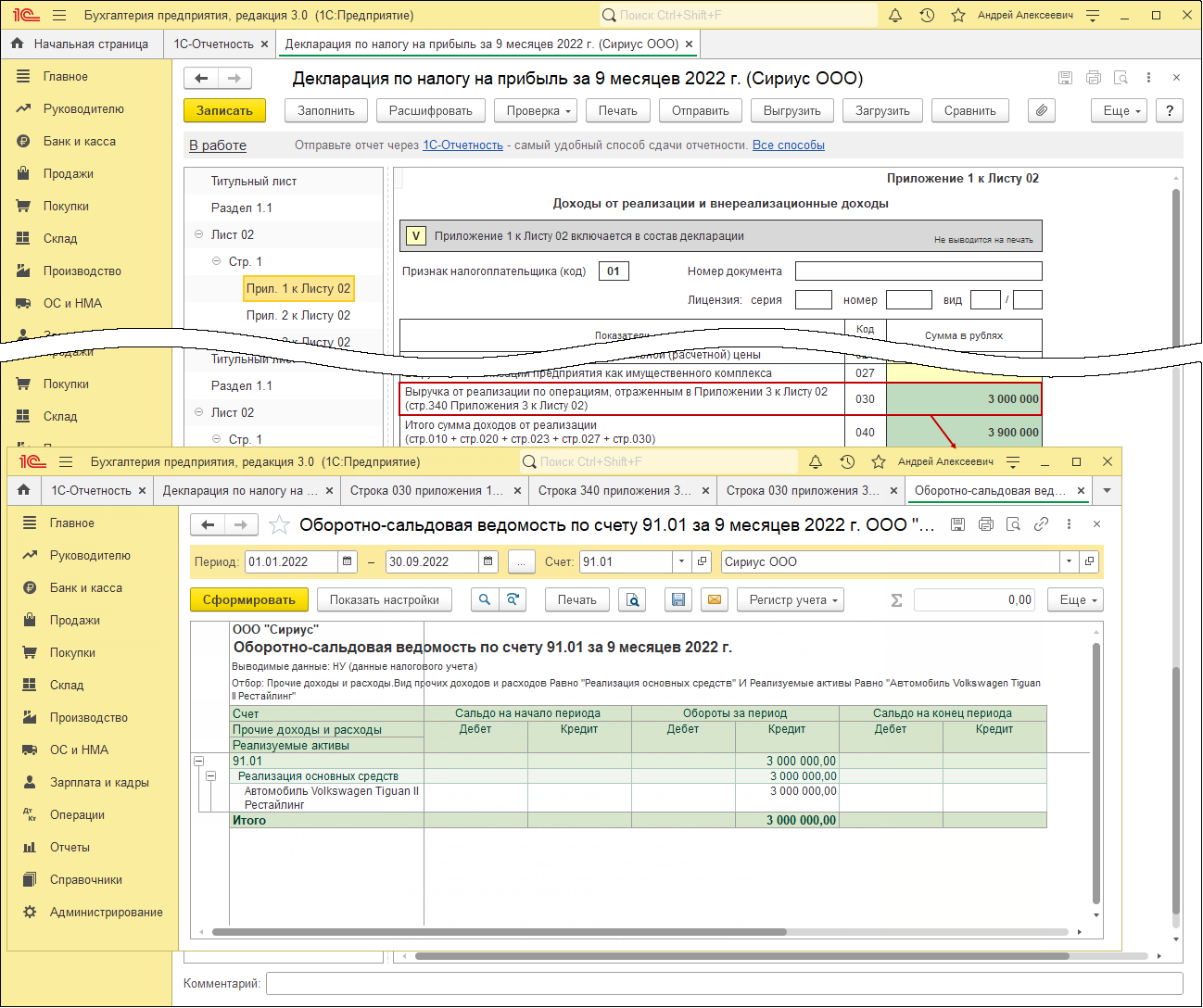Click the Номер документа input field

click(918, 271)
